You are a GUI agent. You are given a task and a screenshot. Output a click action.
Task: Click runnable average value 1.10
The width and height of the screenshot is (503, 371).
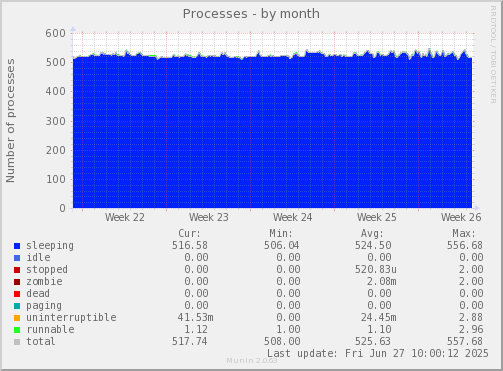[x=379, y=329]
